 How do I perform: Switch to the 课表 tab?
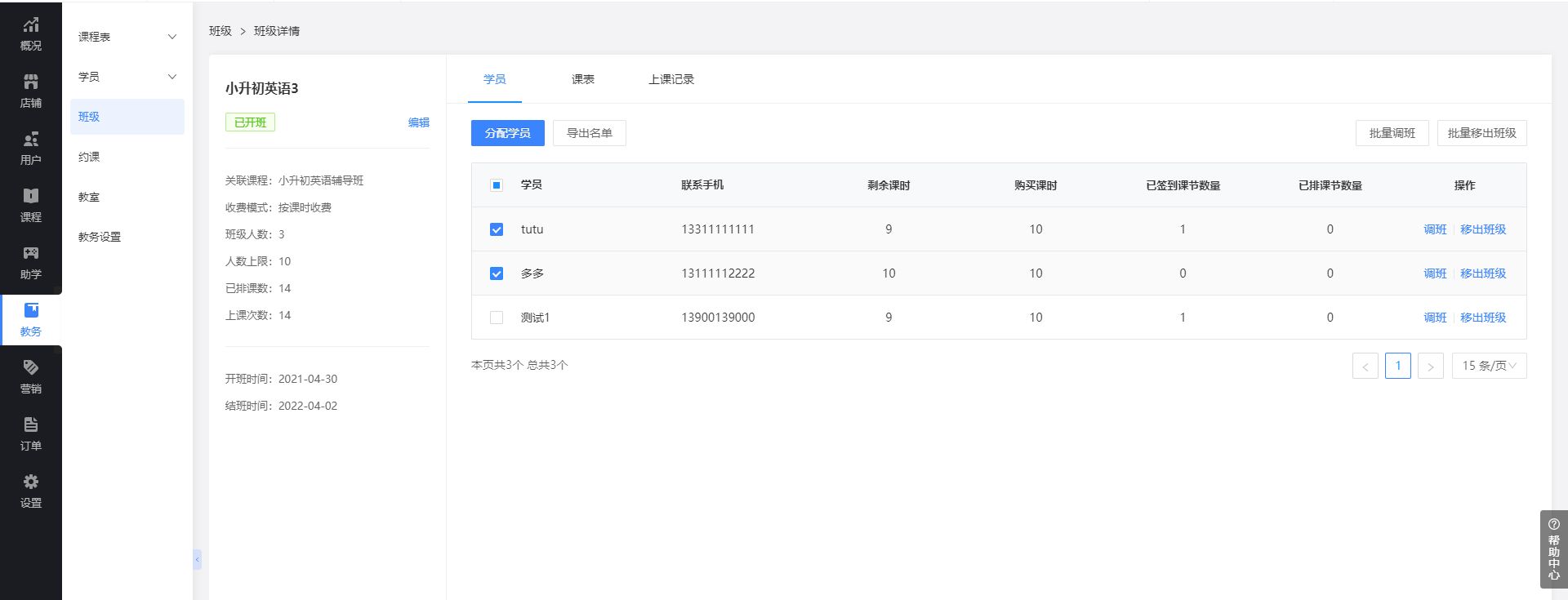tap(582, 79)
